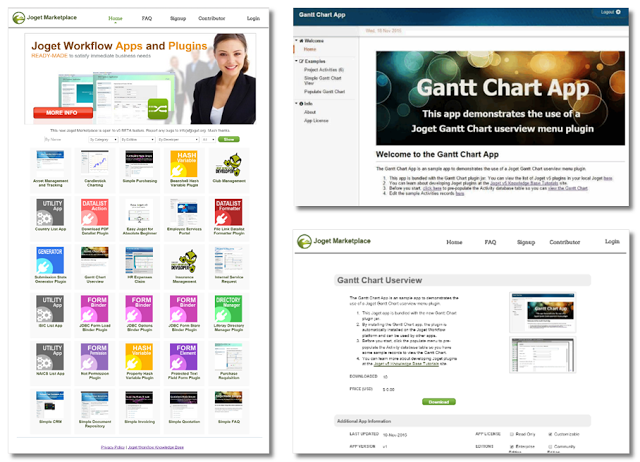This screenshot has width=640, height=462.
Task: Open JDBC Form Store Binder Plugin icon
Action: point(184,309)
